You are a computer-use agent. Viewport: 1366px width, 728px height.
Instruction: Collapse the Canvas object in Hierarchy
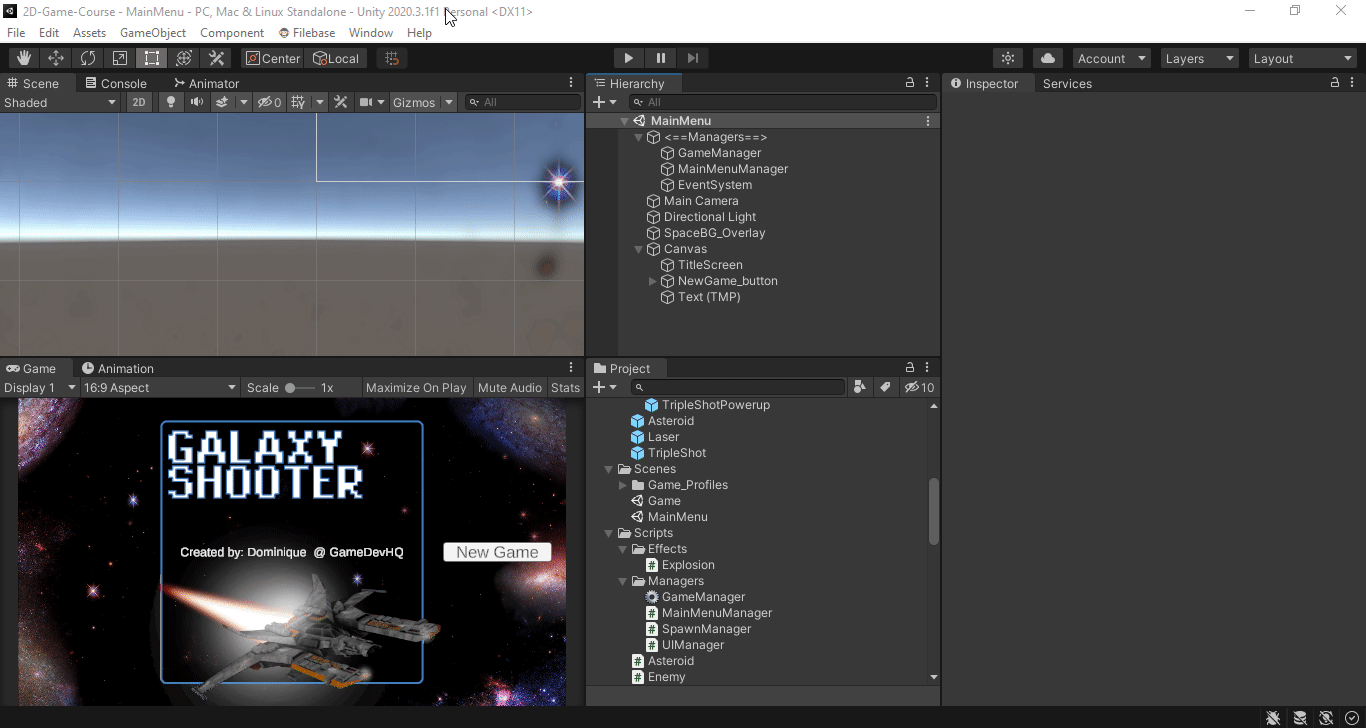coord(639,249)
